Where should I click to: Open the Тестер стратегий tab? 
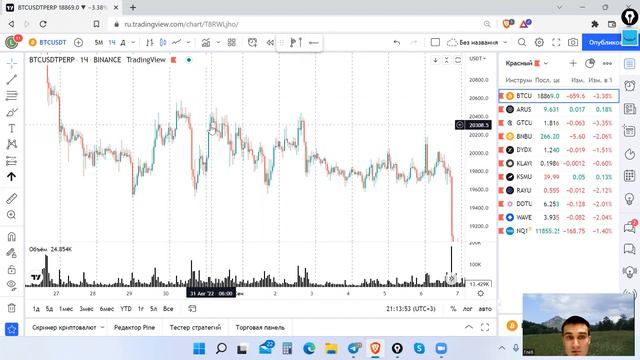tap(195, 327)
